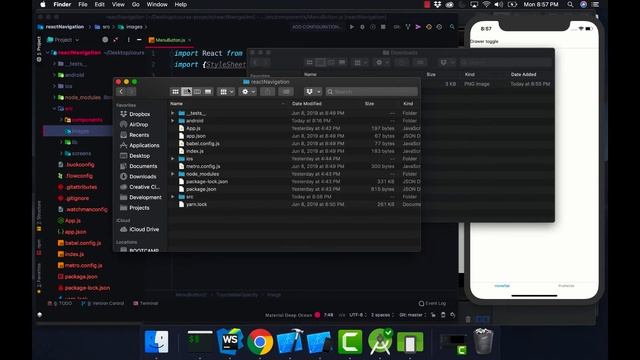Expand the screens folder in WebStorm project tree
The width and height of the screenshot is (640, 360).
61,153
